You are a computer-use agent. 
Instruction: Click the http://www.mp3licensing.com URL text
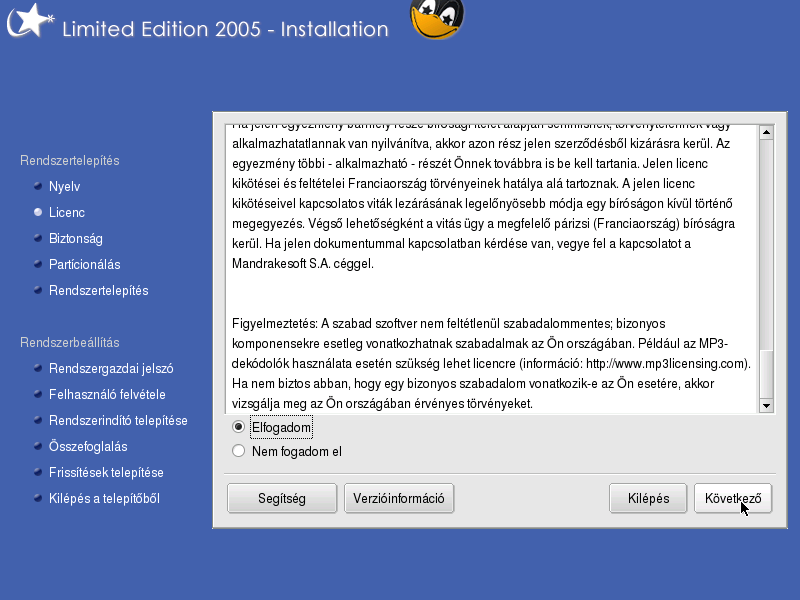pyautogui.click(x=666, y=364)
